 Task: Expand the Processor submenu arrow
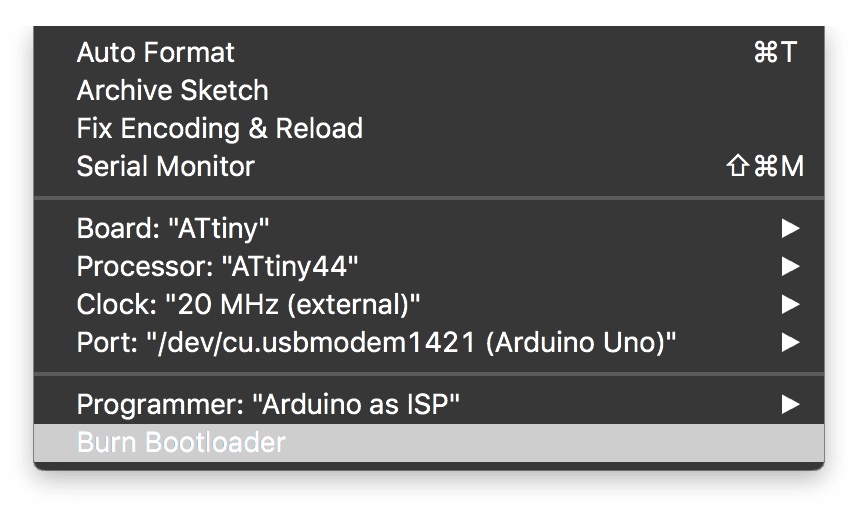click(x=790, y=267)
